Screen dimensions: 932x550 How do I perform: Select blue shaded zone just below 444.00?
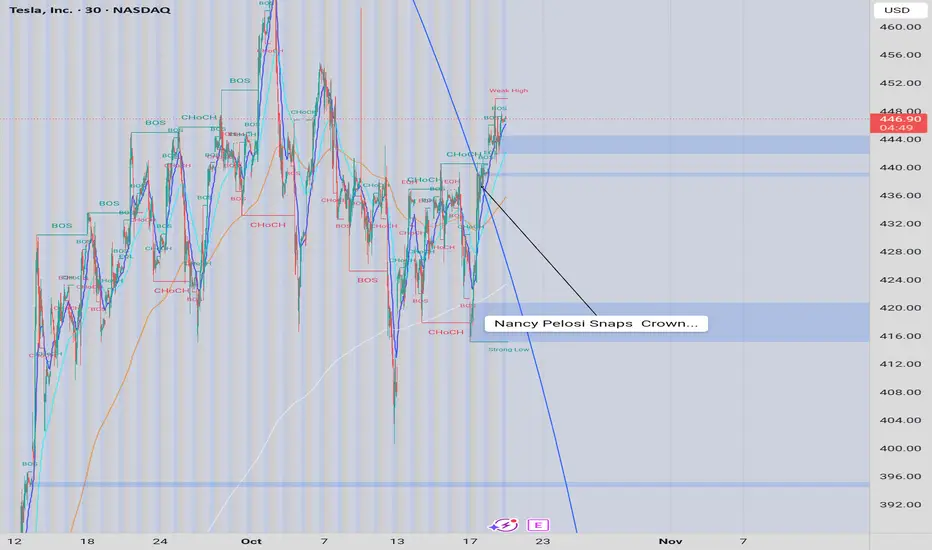(x=687, y=144)
